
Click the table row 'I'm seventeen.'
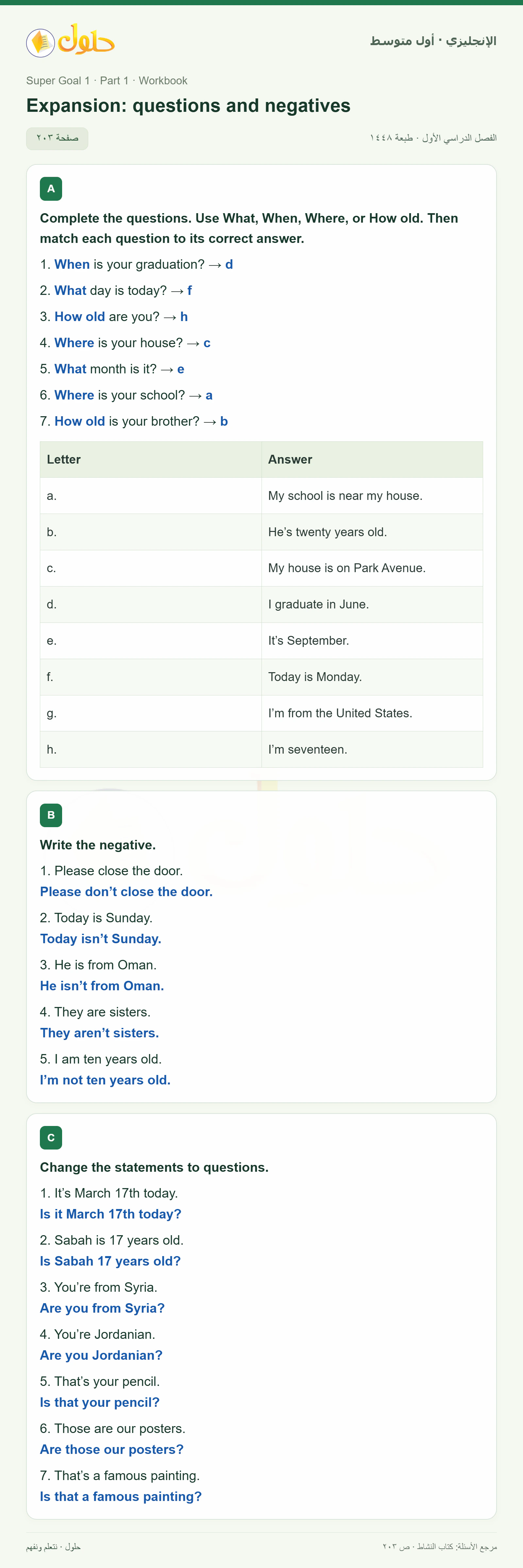(261, 749)
